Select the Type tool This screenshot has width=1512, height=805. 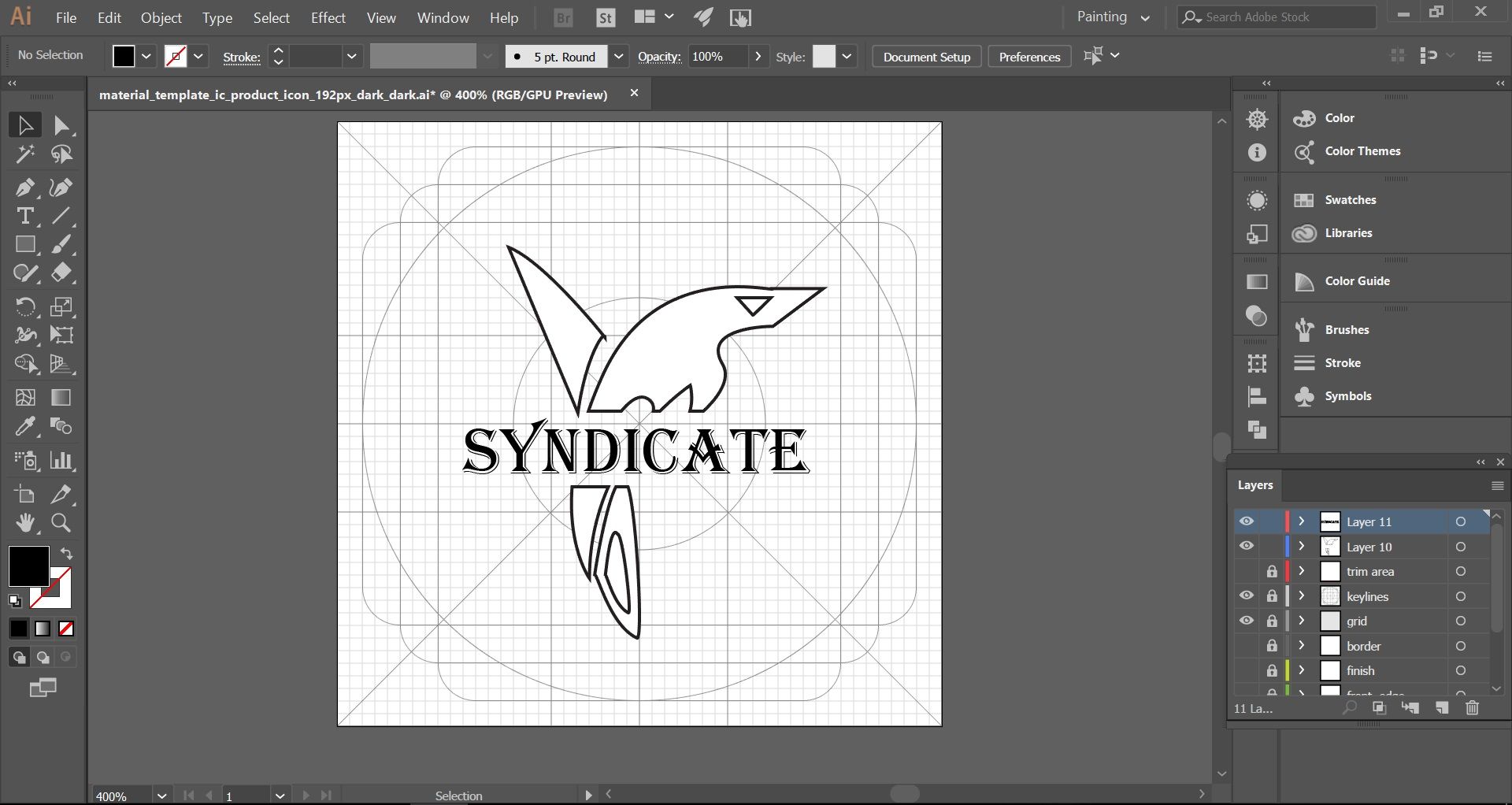pyautogui.click(x=25, y=216)
